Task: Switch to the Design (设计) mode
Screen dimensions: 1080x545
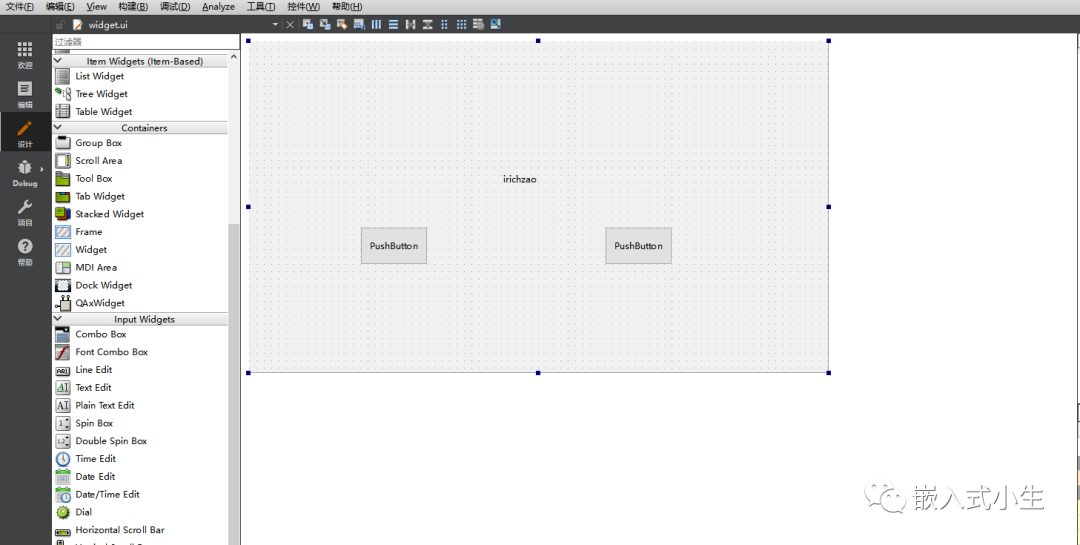Action: pyautogui.click(x=25, y=134)
